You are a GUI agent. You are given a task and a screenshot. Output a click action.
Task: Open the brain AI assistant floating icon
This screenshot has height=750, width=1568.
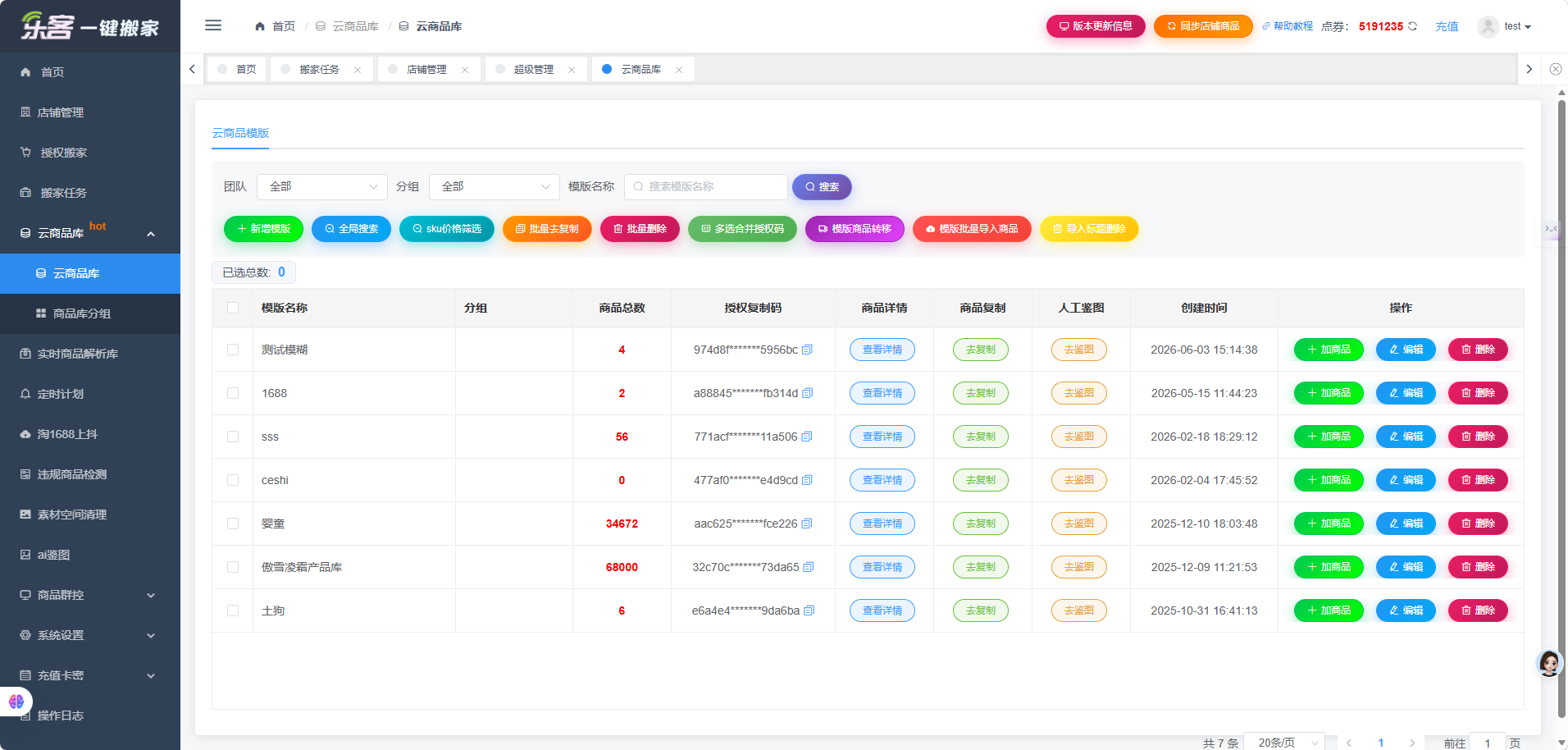[x=16, y=702]
